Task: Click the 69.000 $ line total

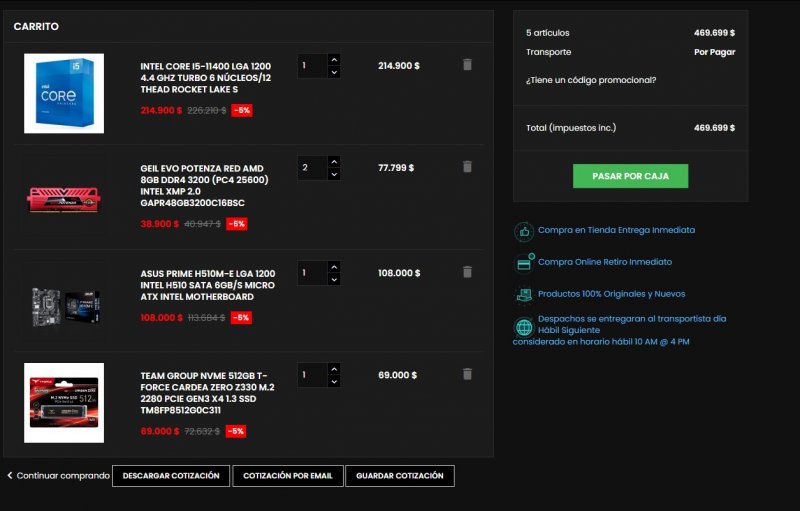Action: click(x=397, y=375)
